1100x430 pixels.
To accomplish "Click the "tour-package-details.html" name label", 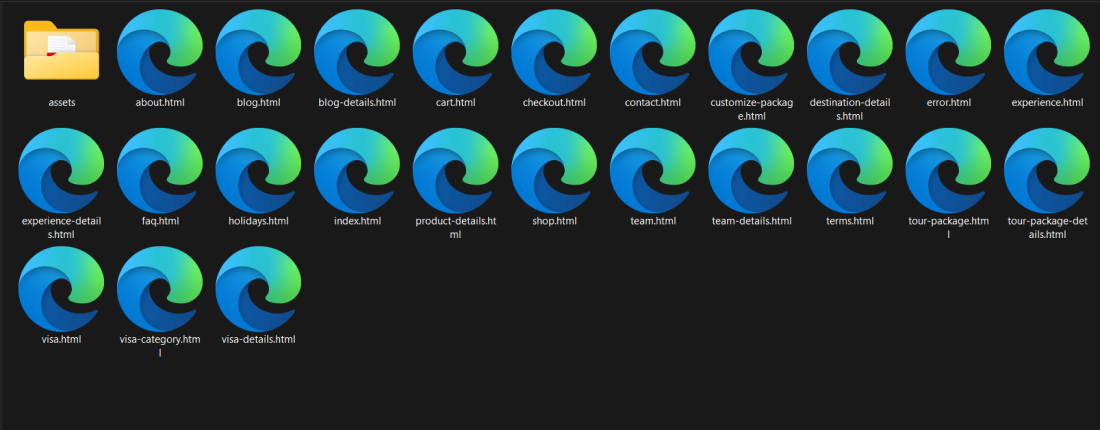I will (1047, 228).
